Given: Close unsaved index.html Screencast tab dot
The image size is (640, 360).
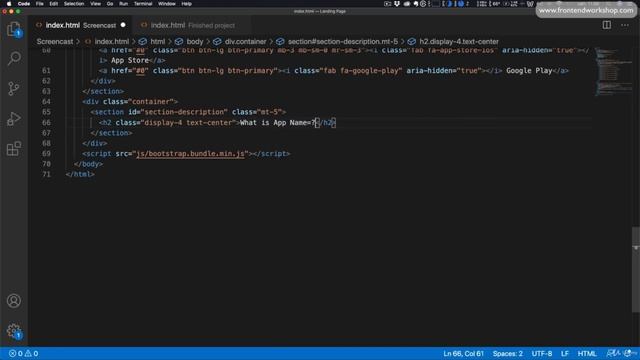Looking at the screenshot, I should (123, 25).
